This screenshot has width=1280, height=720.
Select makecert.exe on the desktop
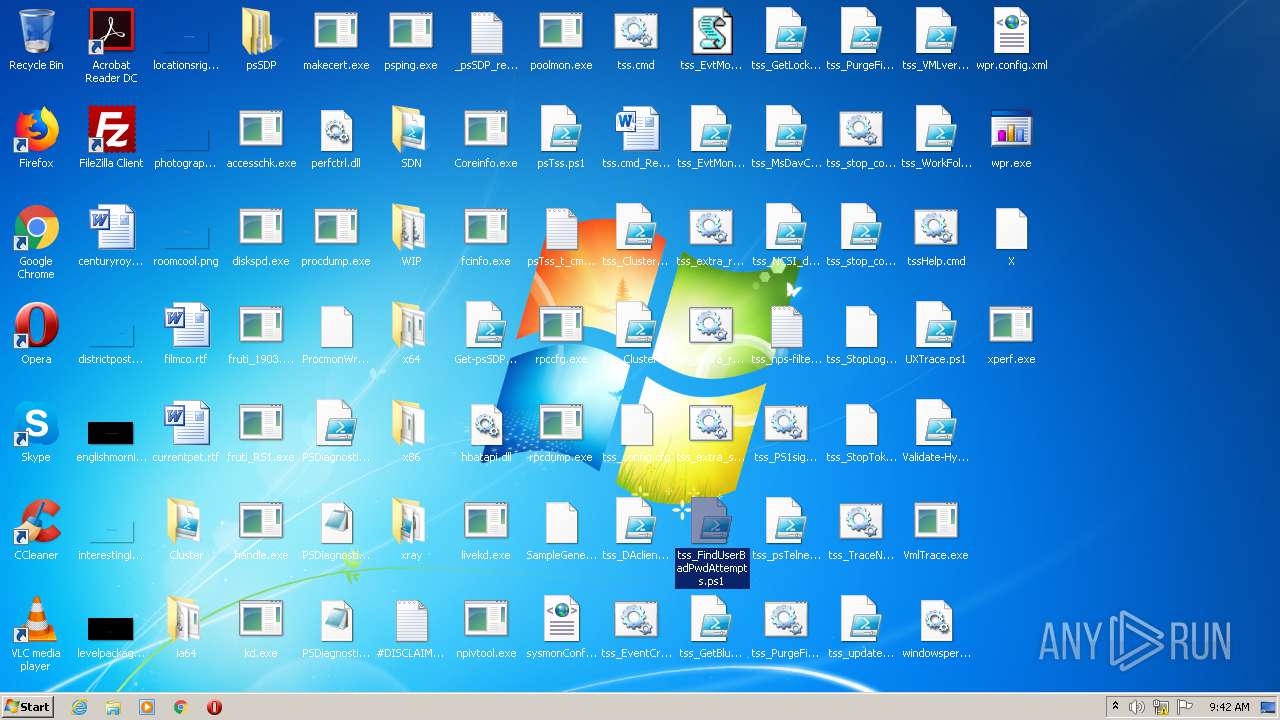click(x=336, y=40)
